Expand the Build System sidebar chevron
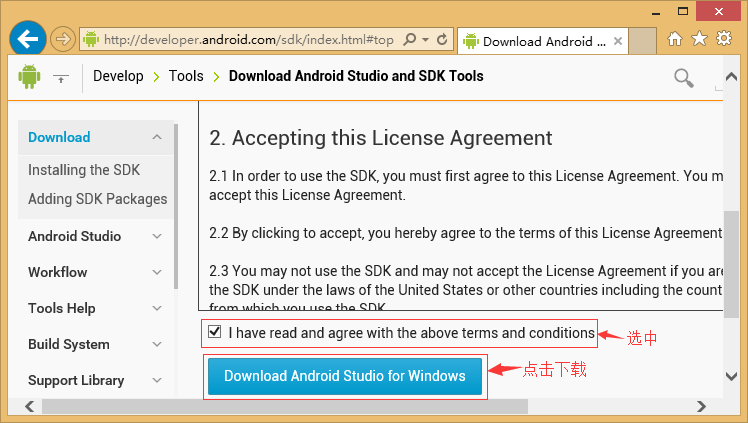 point(157,344)
